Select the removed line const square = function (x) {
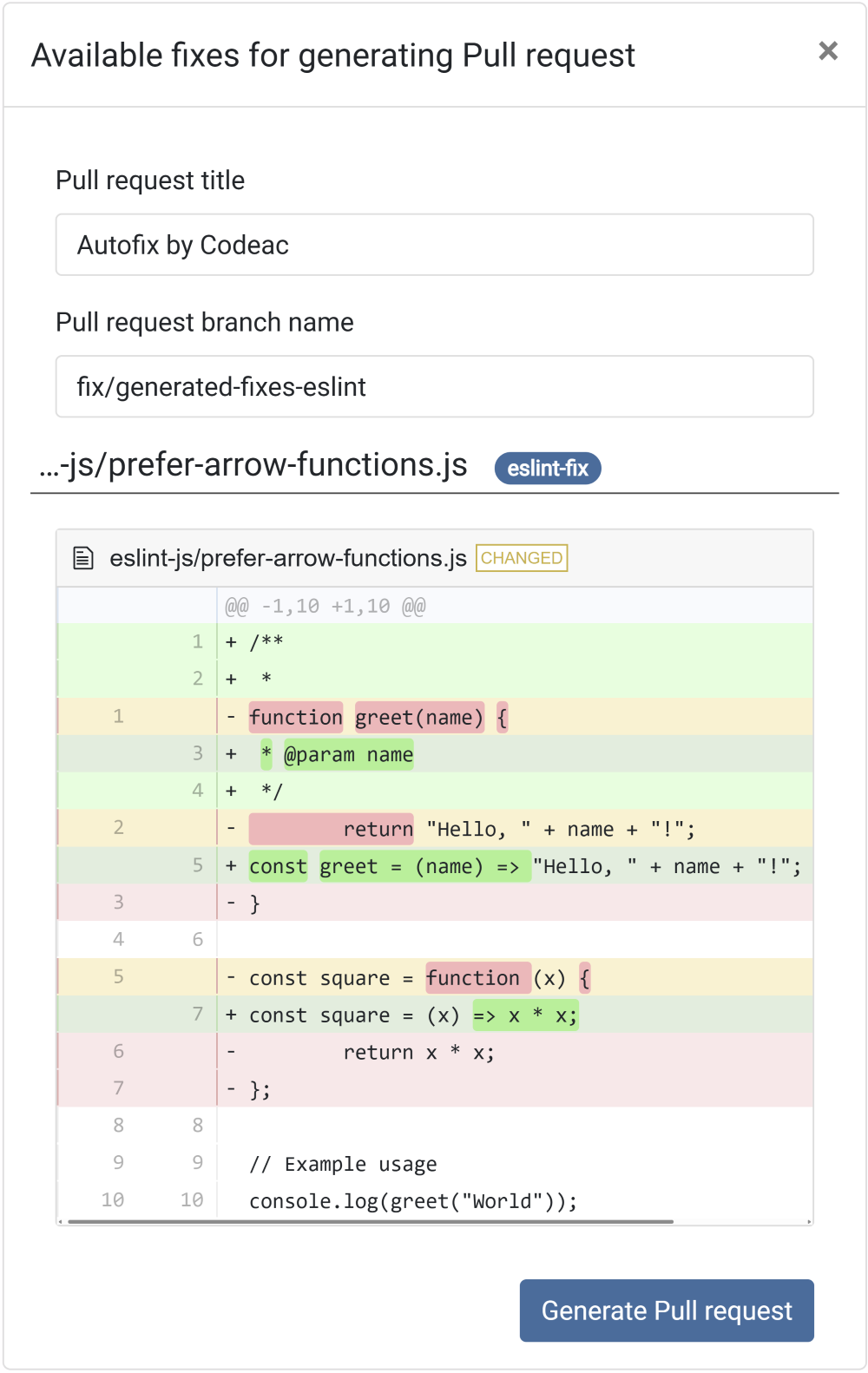Viewport: 868px width, 1373px height. (435, 978)
